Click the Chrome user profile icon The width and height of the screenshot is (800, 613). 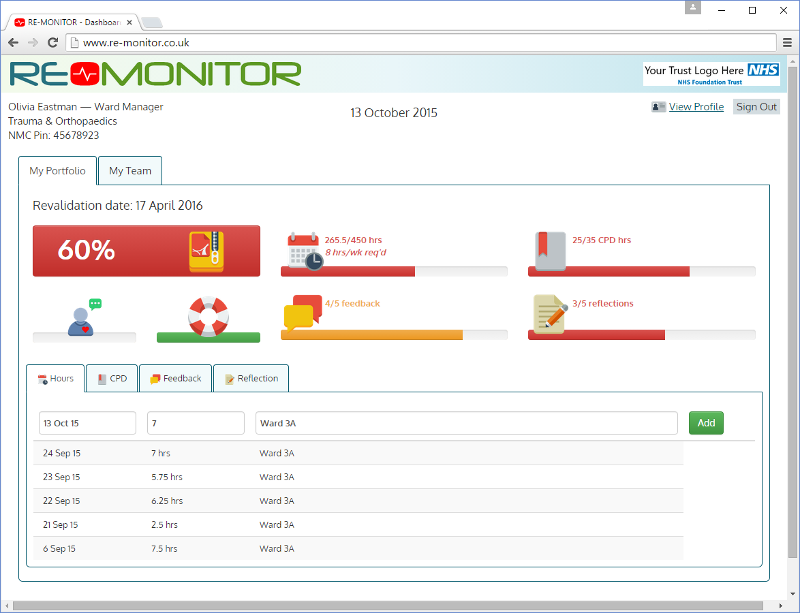coord(693,7)
